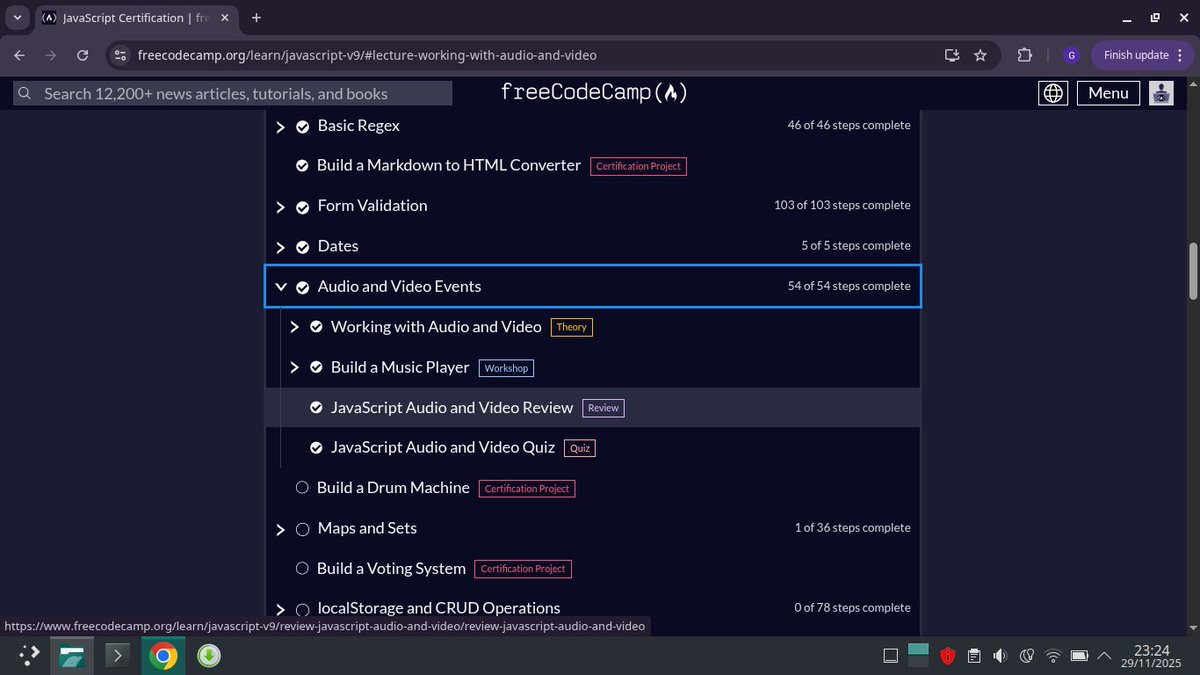
Task: Click the install page icon in address bar
Action: click(952, 55)
